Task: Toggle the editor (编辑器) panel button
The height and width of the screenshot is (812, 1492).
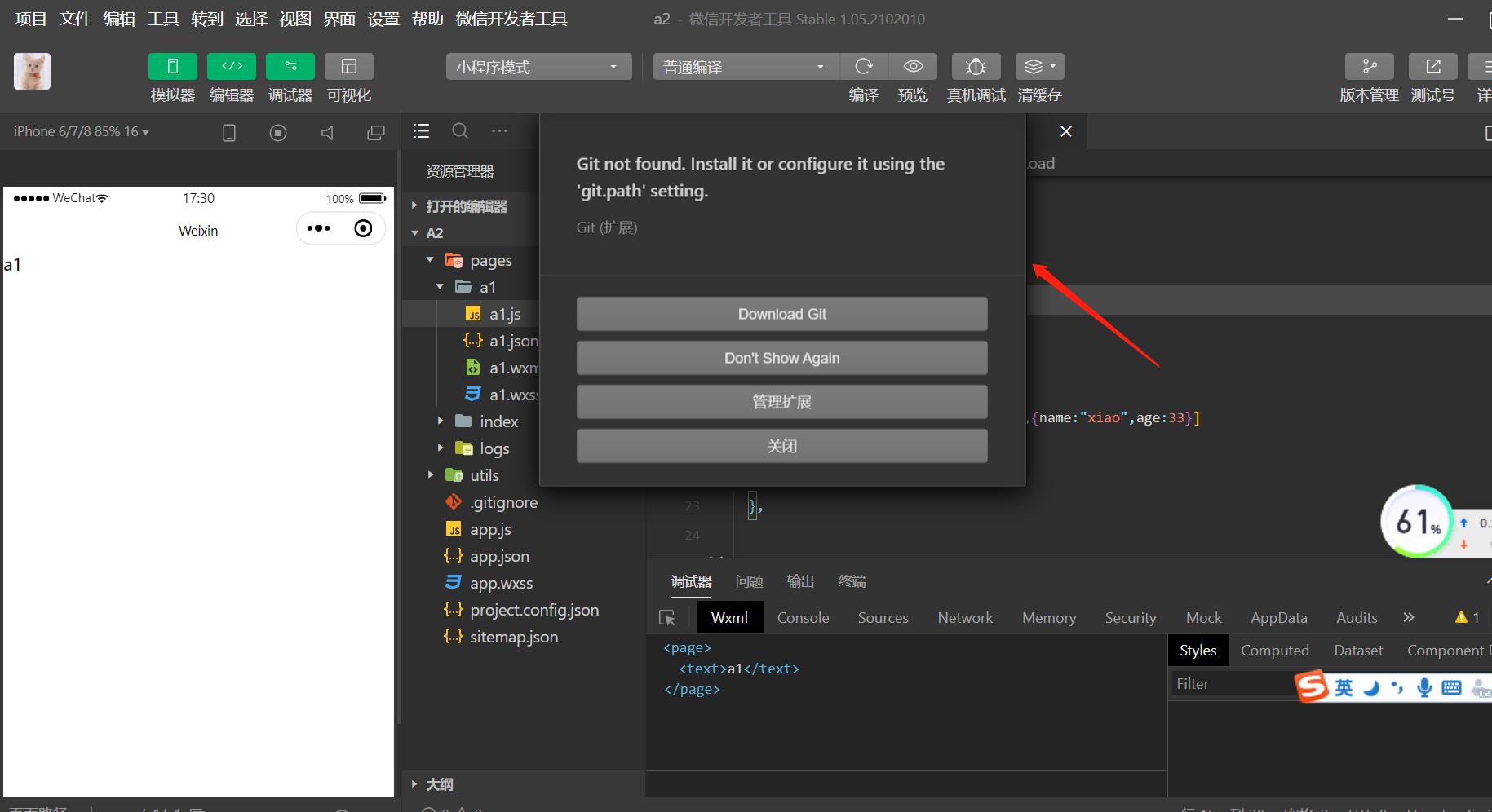Action: point(232,66)
